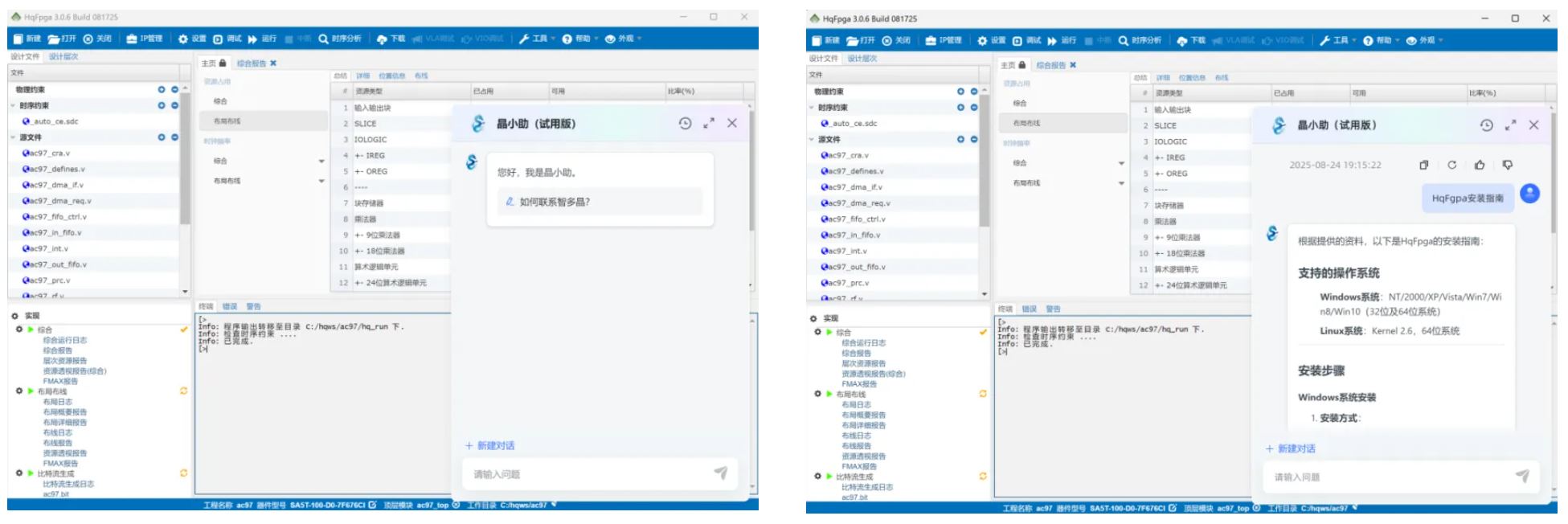This screenshot has width=1568, height=524.
Task: Copy the chat message using copy icon
Action: (x=1423, y=165)
